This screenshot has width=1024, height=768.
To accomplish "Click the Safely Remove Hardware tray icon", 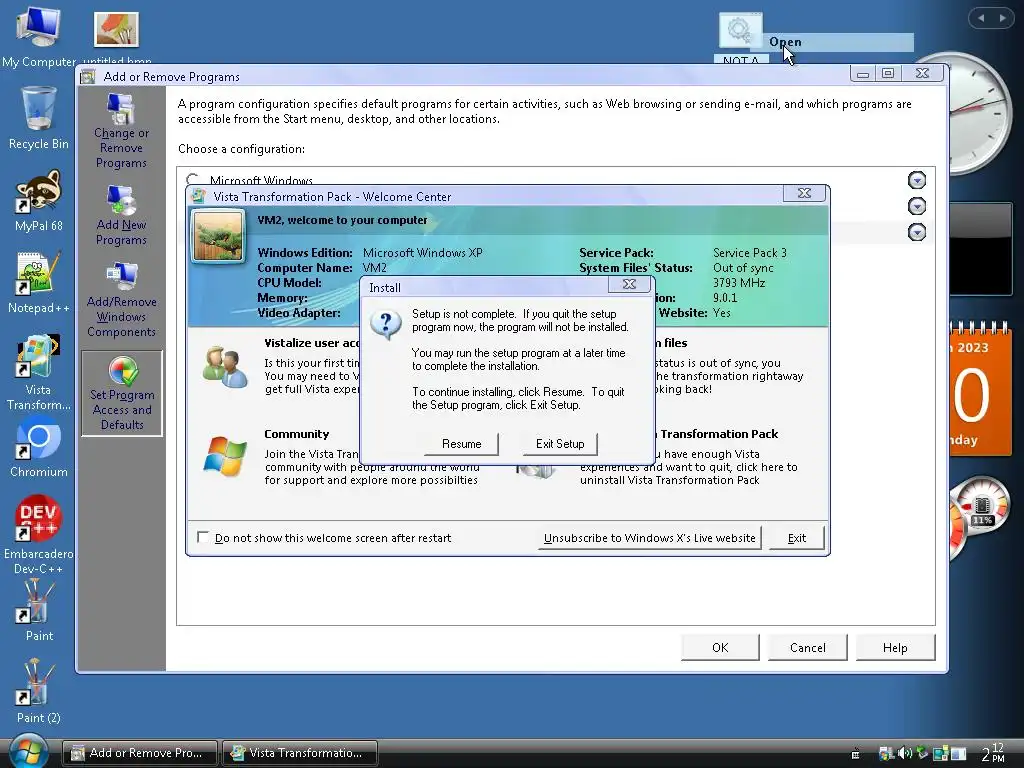I will tap(922, 752).
